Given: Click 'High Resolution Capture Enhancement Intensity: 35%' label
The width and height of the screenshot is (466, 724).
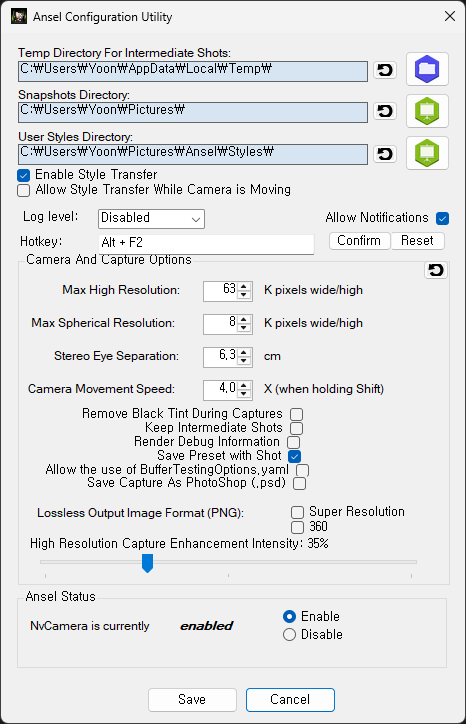Looking at the screenshot, I should tap(179, 543).
